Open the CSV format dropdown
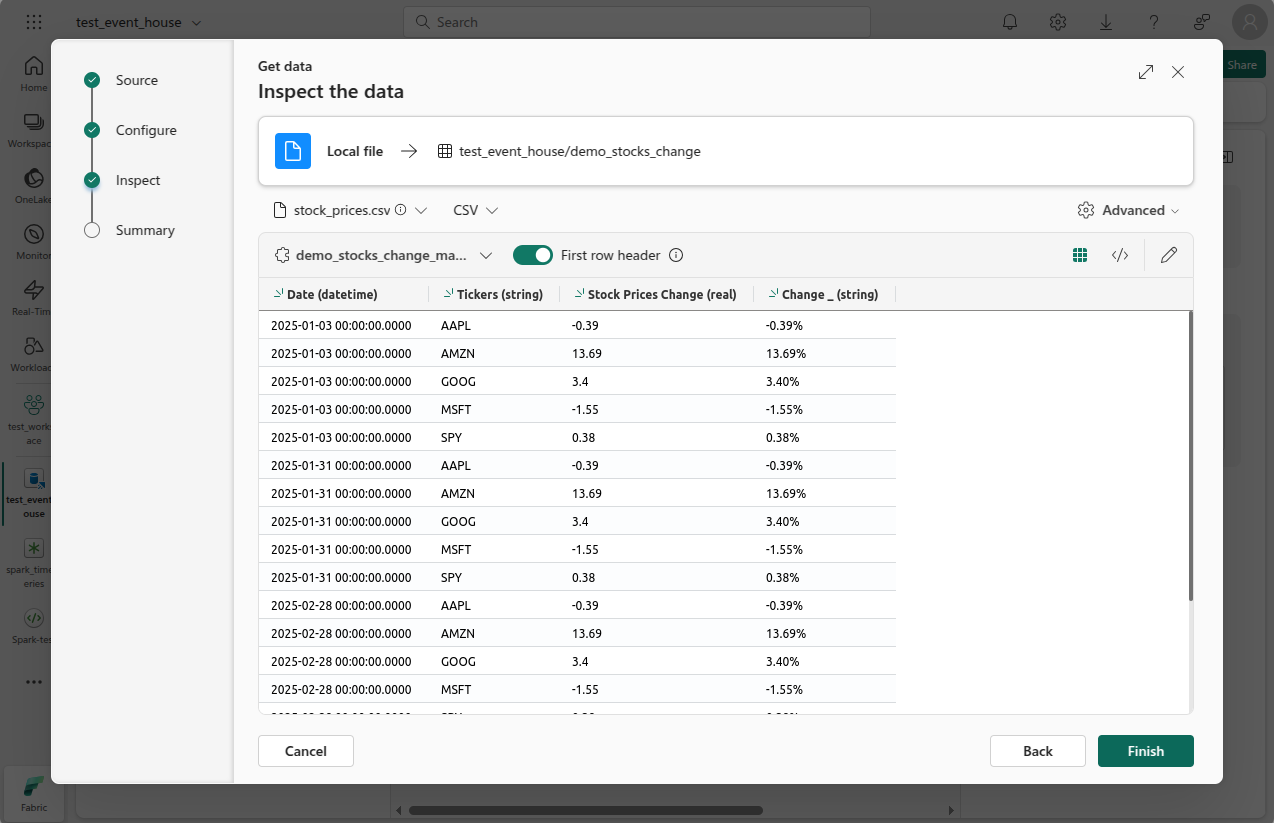 [490, 210]
